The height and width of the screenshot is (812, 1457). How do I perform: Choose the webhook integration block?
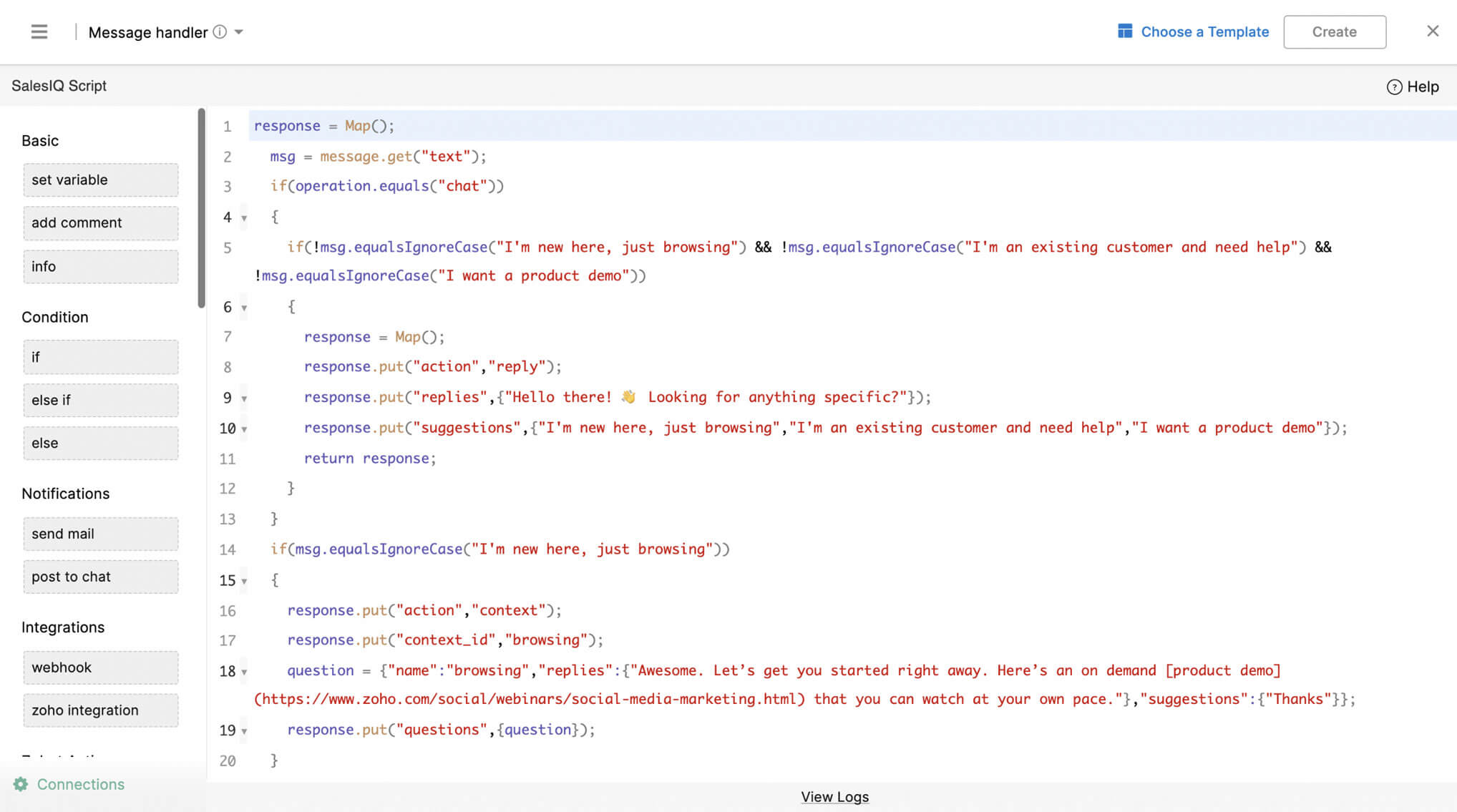(100, 667)
